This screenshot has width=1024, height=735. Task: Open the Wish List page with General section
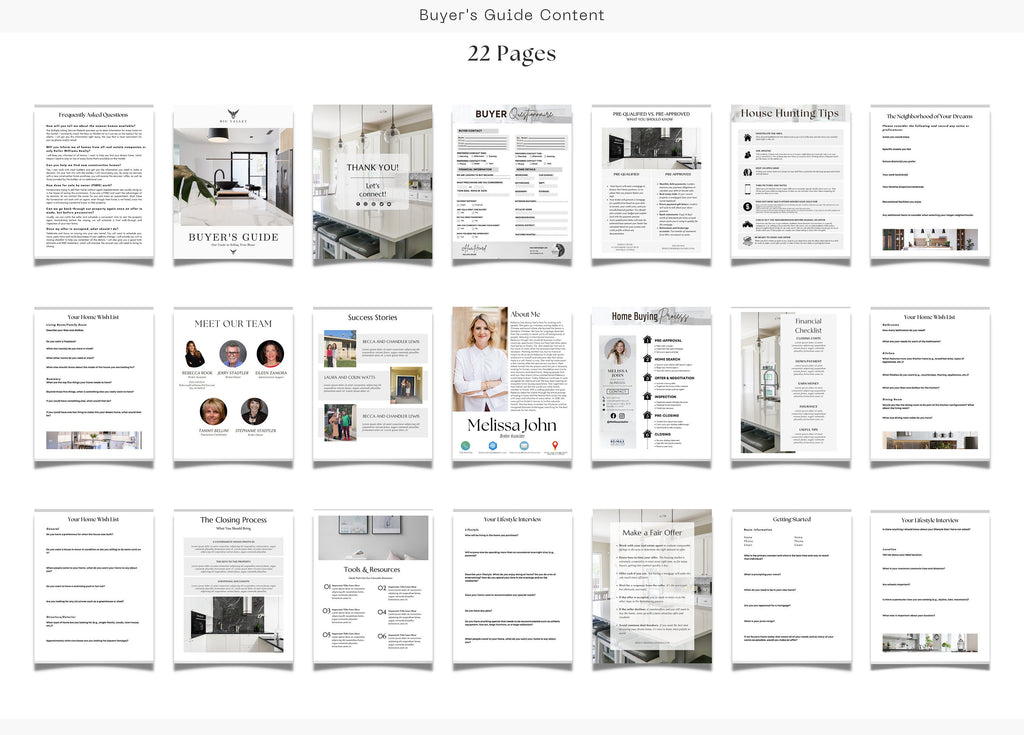point(94,587)
